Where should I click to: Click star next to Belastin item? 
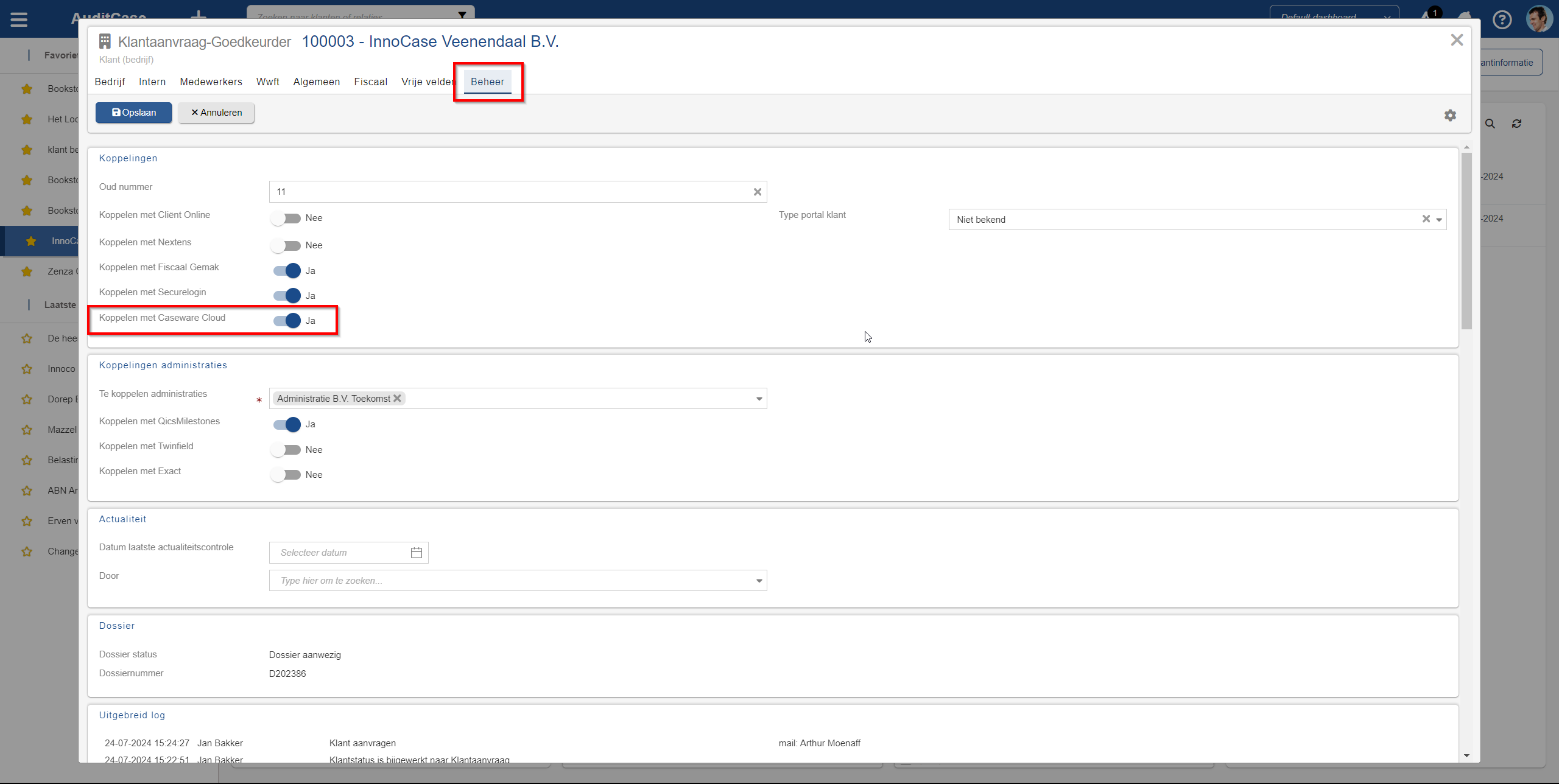27,460
